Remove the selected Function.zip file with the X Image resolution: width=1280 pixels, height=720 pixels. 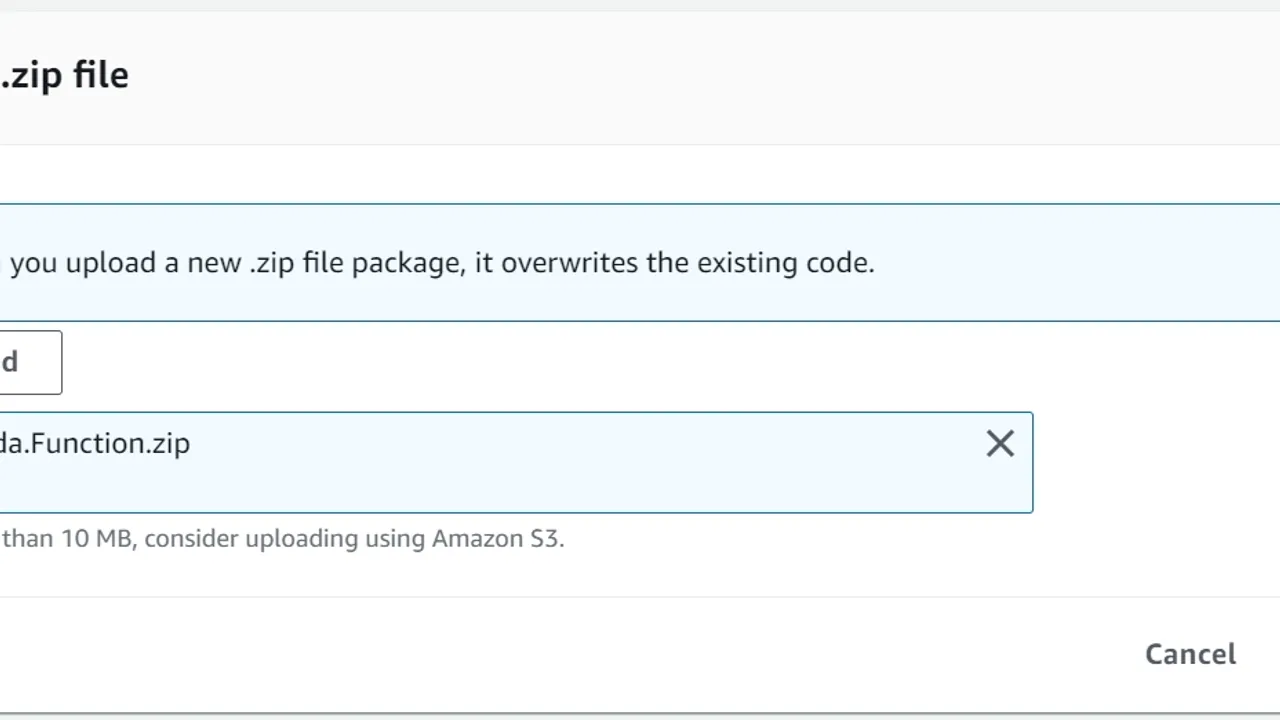coord(999,444)
